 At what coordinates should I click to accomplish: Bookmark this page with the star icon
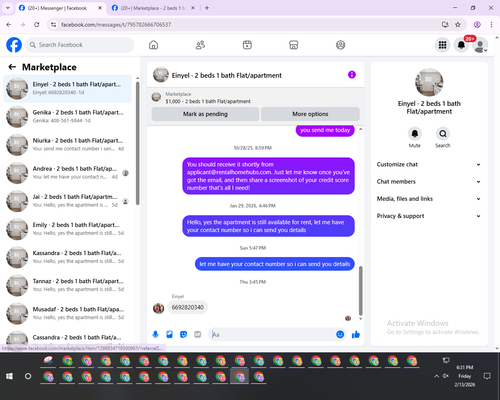click(x=458, y=24)
